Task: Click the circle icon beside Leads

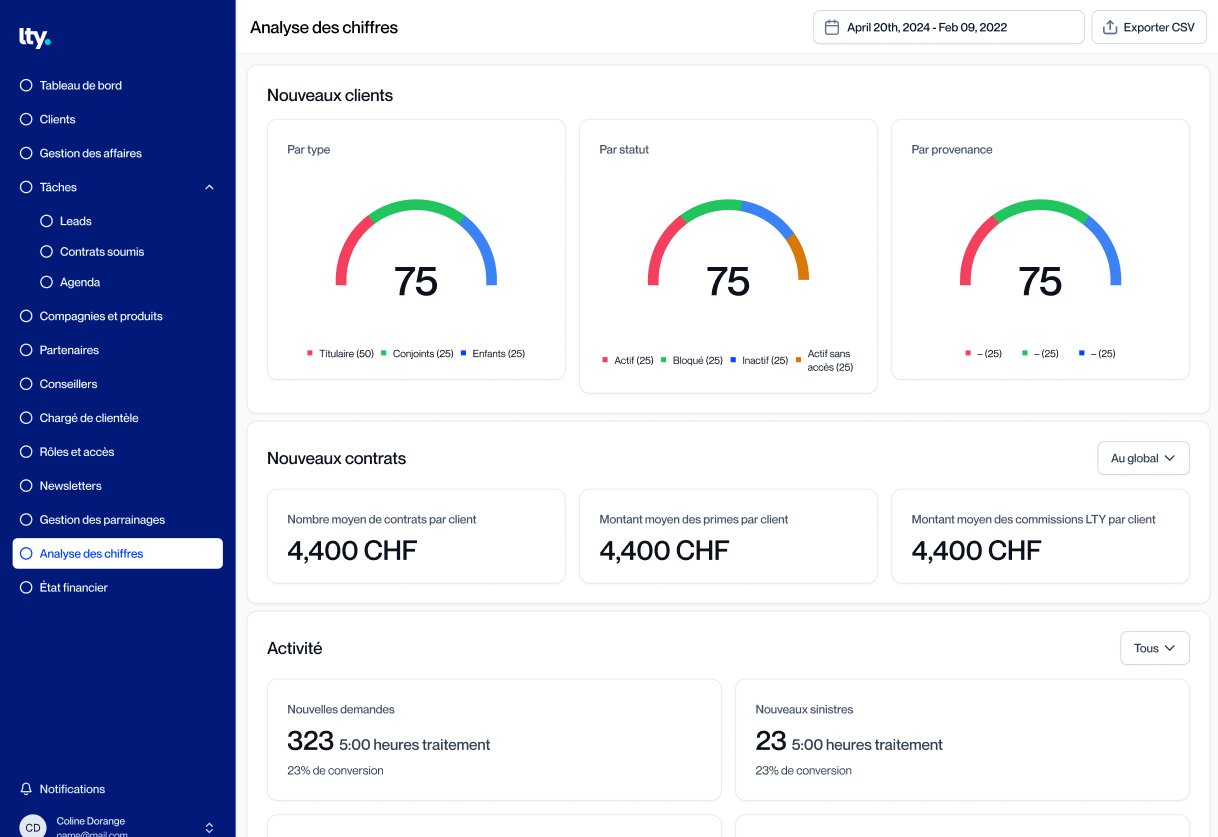Action: pyautogui.click(x=46, y=221)
